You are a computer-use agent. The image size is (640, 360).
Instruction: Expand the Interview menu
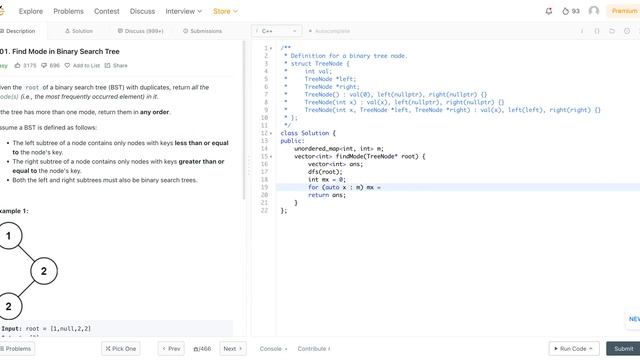click(183, 11)
